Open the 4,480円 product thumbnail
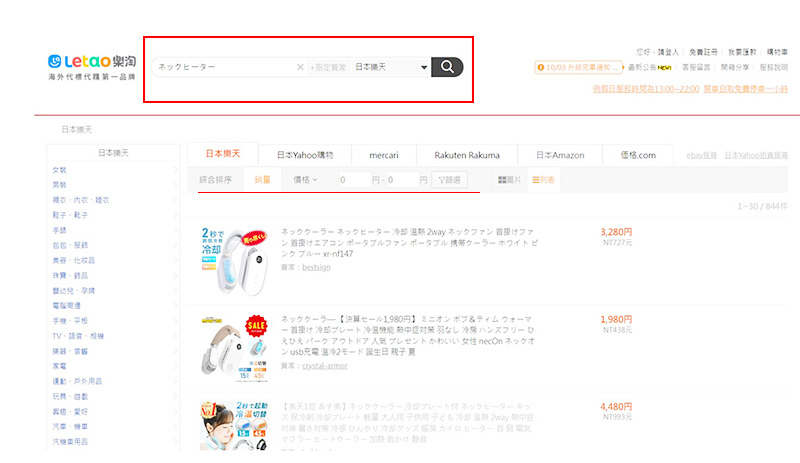This screenshot has width=800, height=463. pyautogui.click(x=234, y=426)
